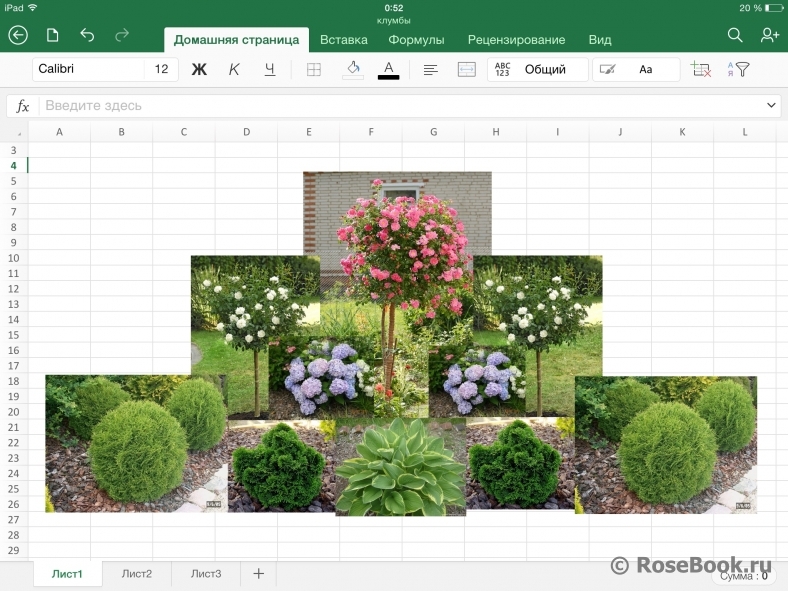
Task: Toggle bold formatting (Ж)
Action: (199, 70)
